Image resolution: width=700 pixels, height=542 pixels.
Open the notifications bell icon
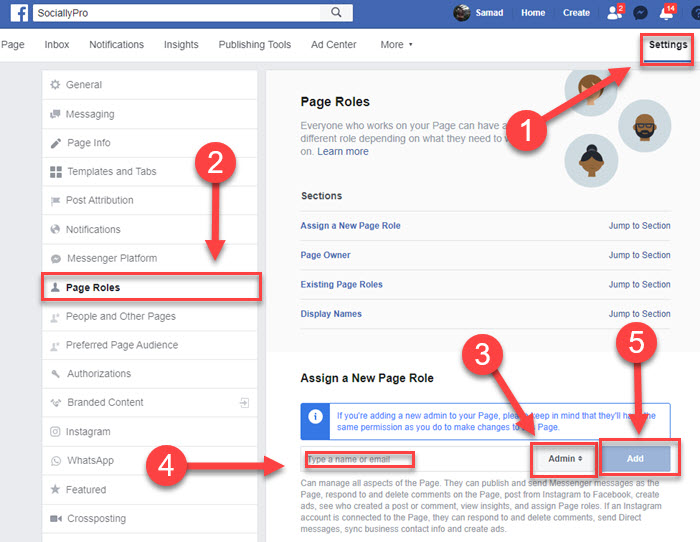click(x=667, y=13)
